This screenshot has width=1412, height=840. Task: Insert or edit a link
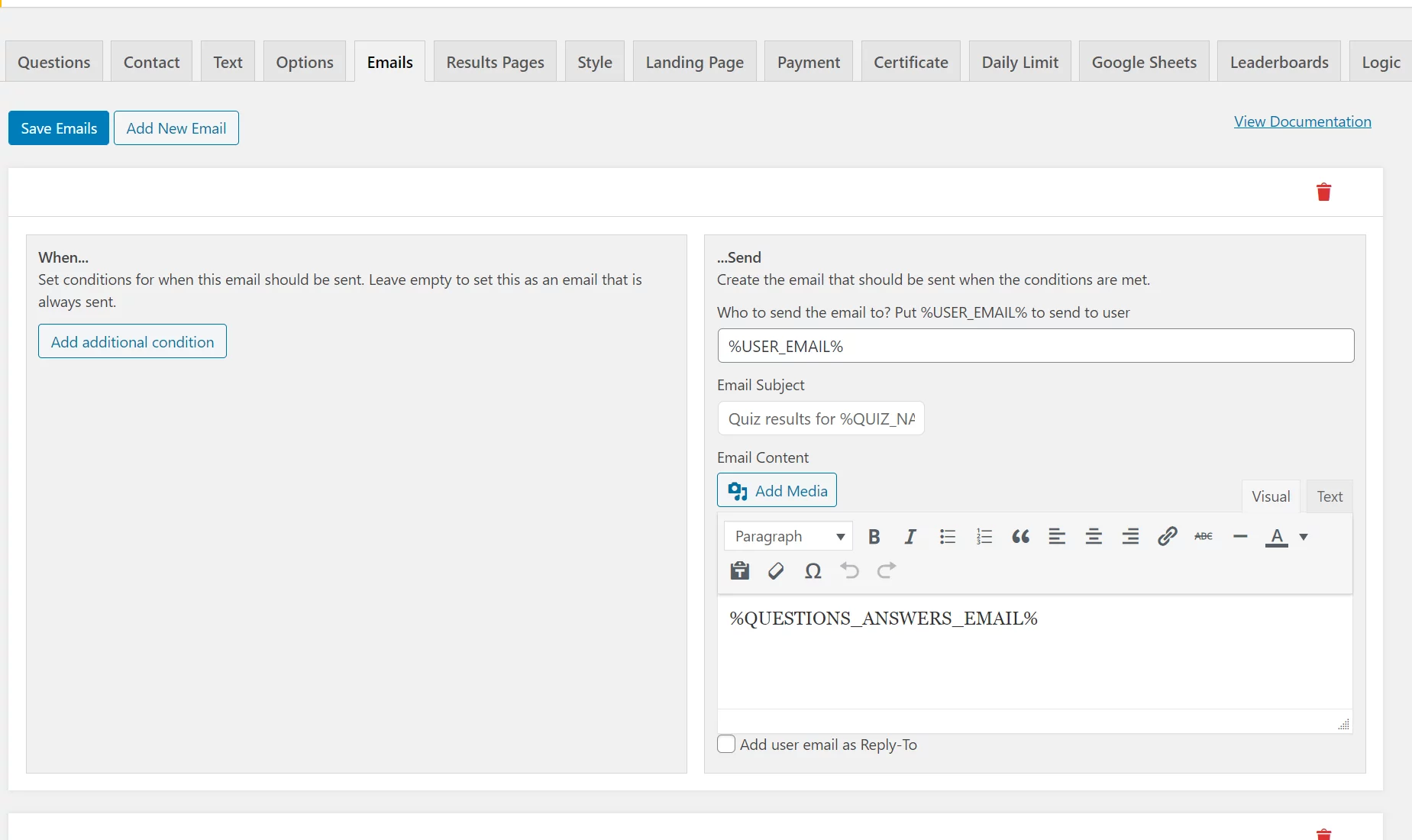pyautogui.click(x=1167, y=537)
